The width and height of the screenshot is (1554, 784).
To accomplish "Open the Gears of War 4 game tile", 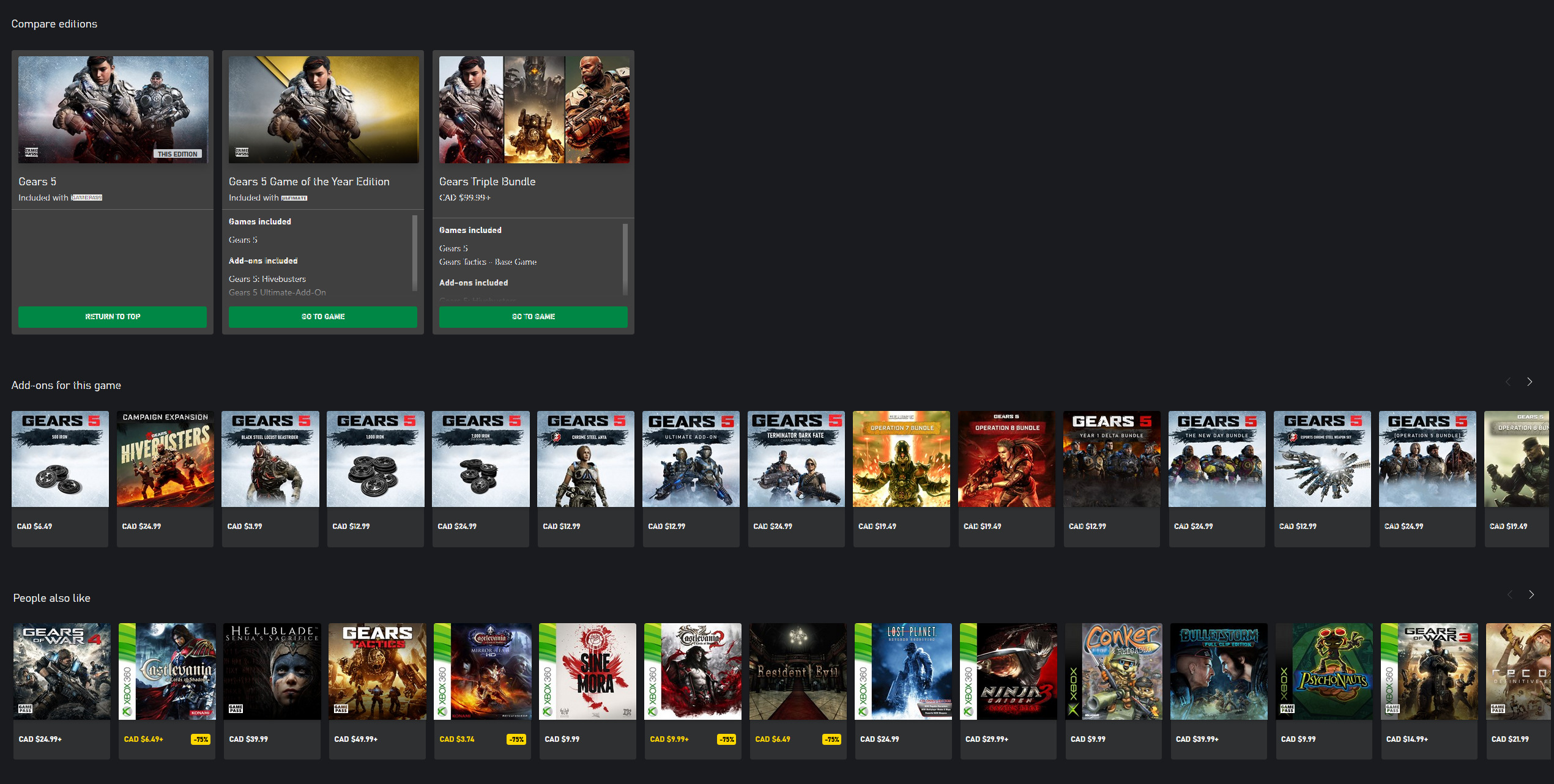I will [62, 691].
